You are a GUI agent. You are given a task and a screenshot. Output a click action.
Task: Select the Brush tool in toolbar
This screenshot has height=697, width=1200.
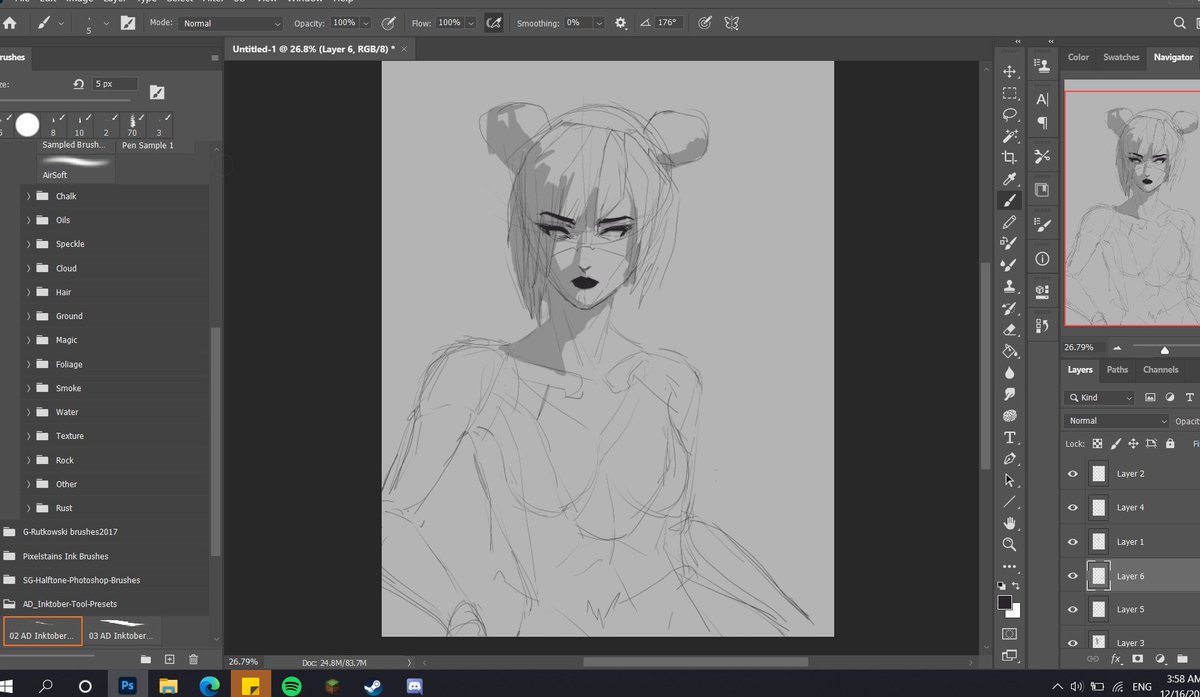pyautogui.click(x=1009, y=200)
